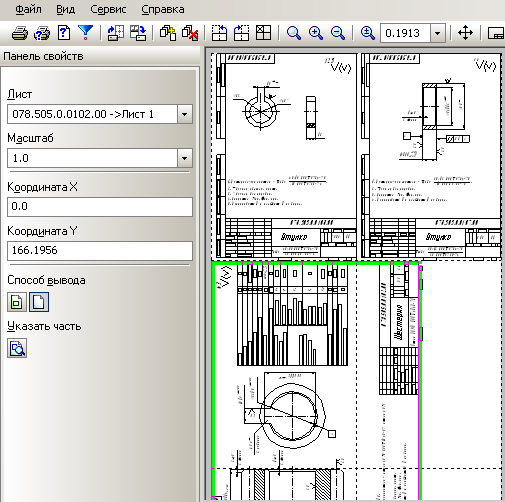Click the Координата Y field showing 166.1956
505x502 pixels.
pyautogui.click(x=100, y=251)
